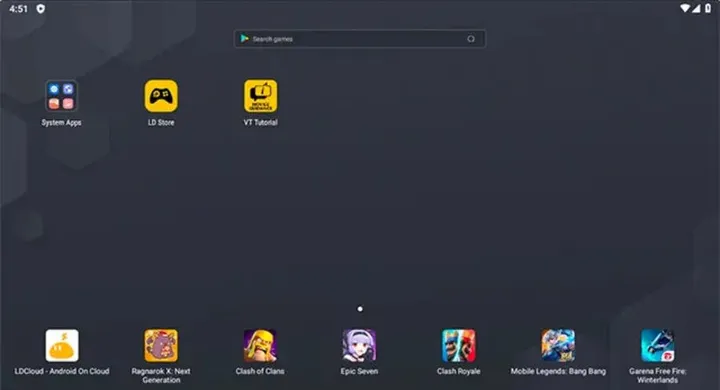Screen dimensions: 720x390
Task: Start the Clash of Clans game
Action: coord(260,345)
